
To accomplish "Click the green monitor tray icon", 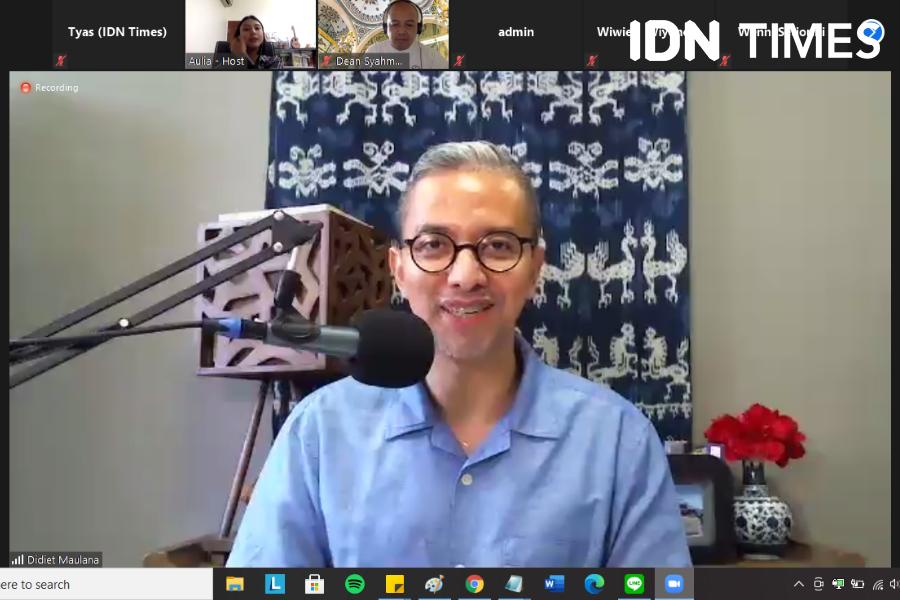I will 838,584.
